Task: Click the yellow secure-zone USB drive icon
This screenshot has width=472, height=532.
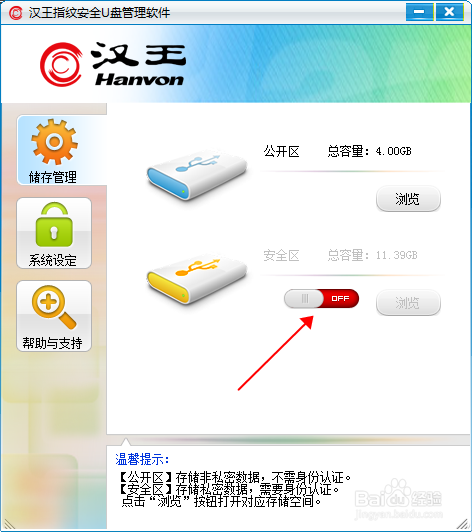Action: tap(197, 281)
